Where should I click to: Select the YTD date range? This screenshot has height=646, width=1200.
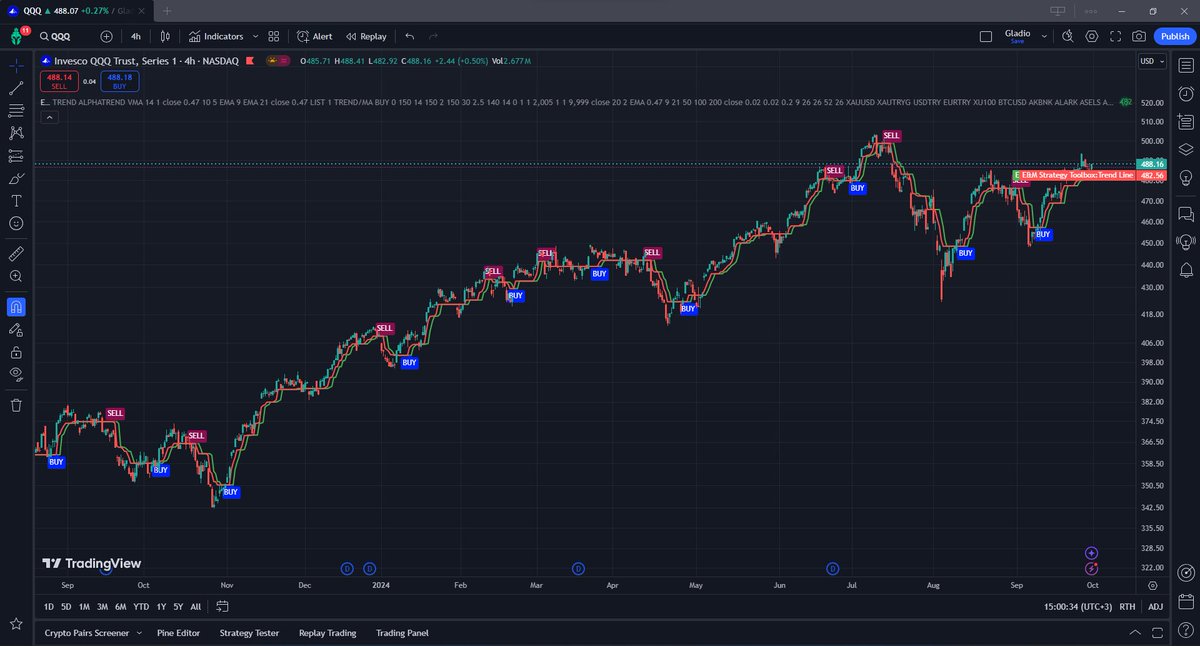pos(141,607)
